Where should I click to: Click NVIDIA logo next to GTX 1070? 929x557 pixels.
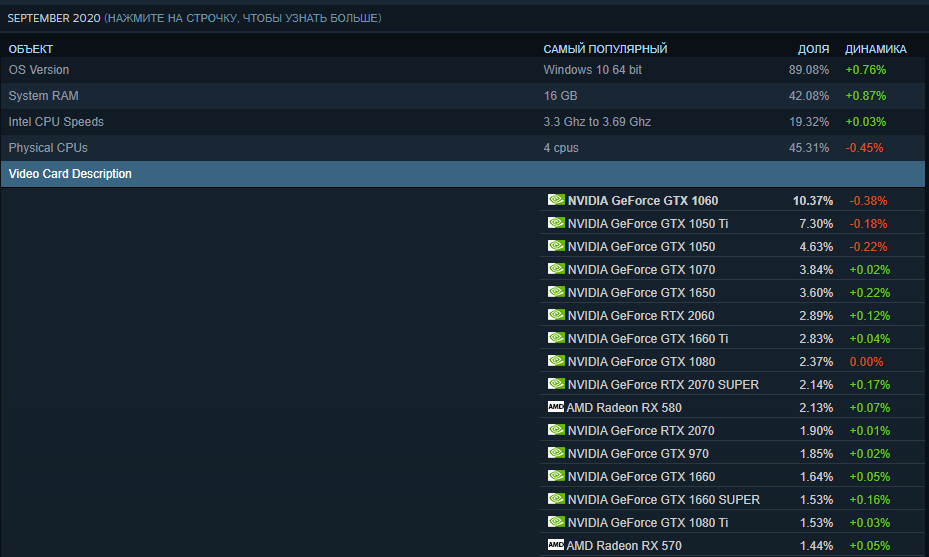pyautogui.click(x=556, y=269)
